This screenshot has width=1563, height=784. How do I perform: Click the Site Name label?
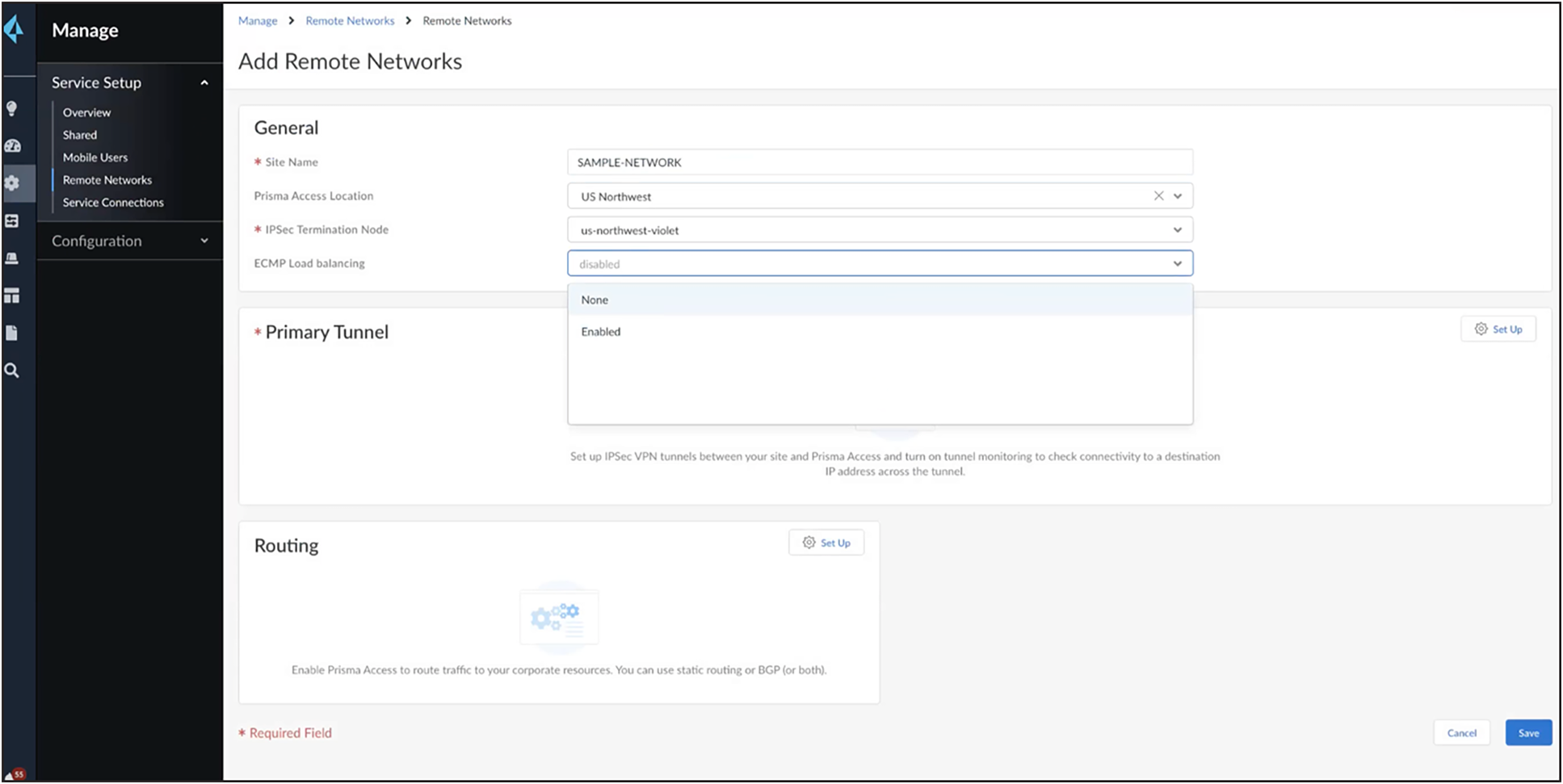(292, 161)
